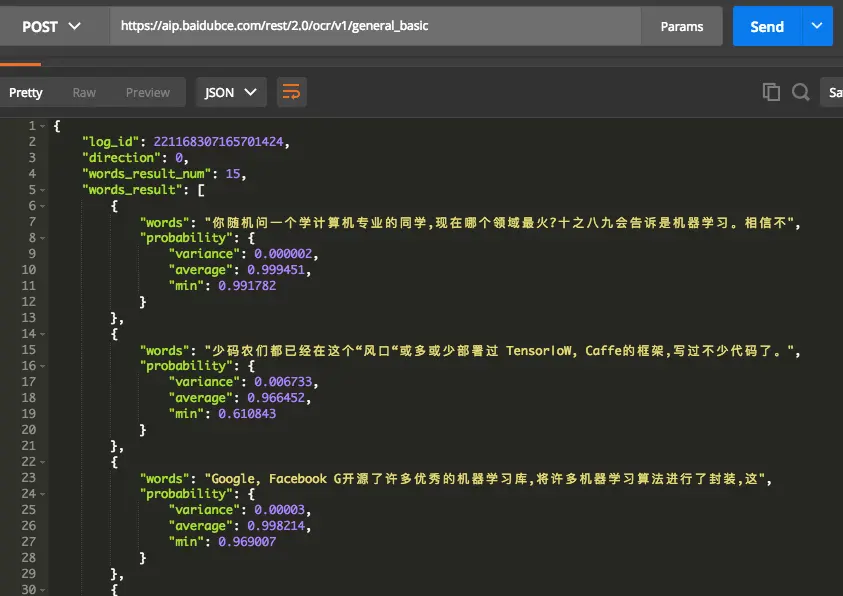Open the JSON format dropdown
843x596 pixels.
coord(231,92)
